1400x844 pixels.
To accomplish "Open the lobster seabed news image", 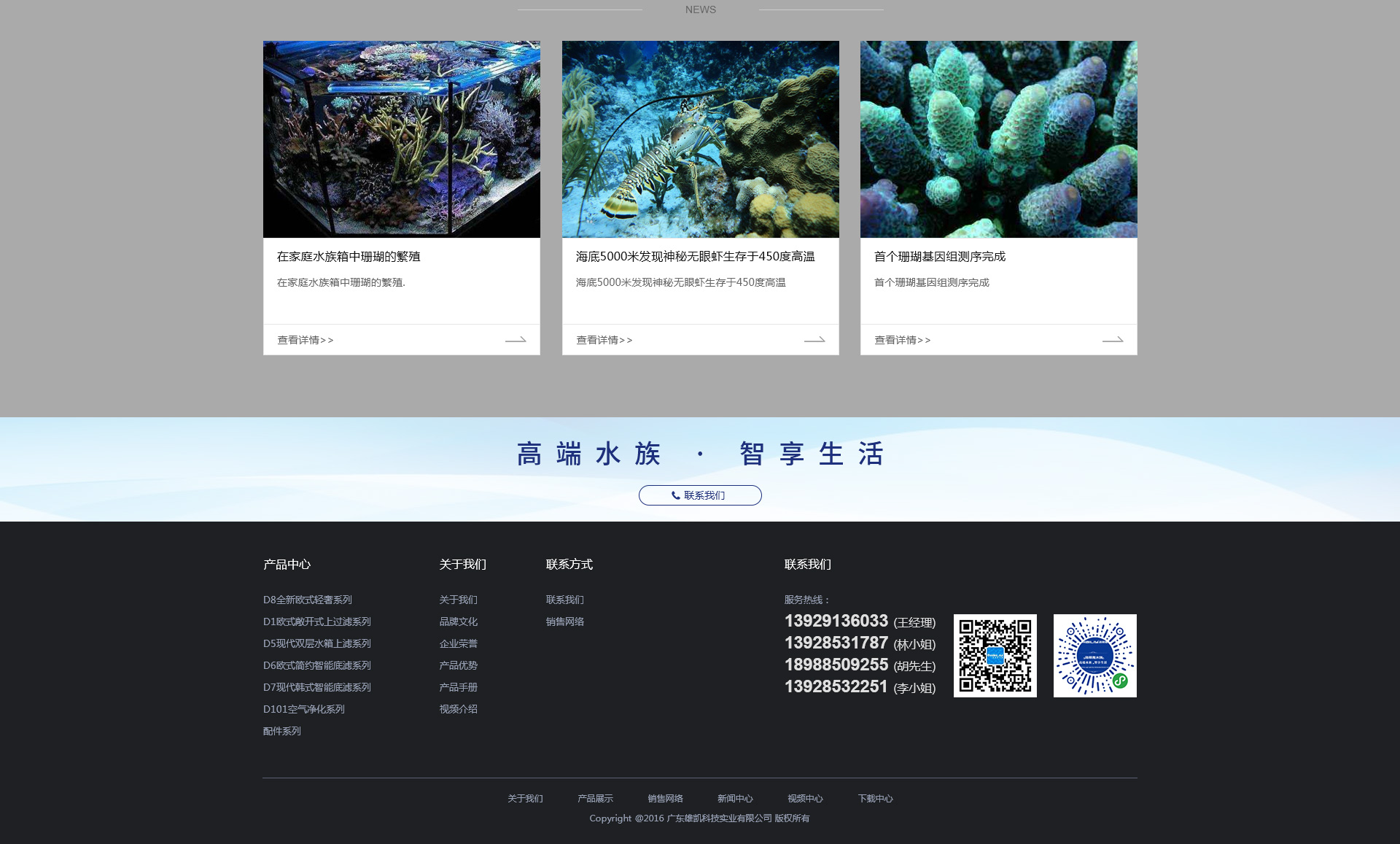I will point(700,139).
